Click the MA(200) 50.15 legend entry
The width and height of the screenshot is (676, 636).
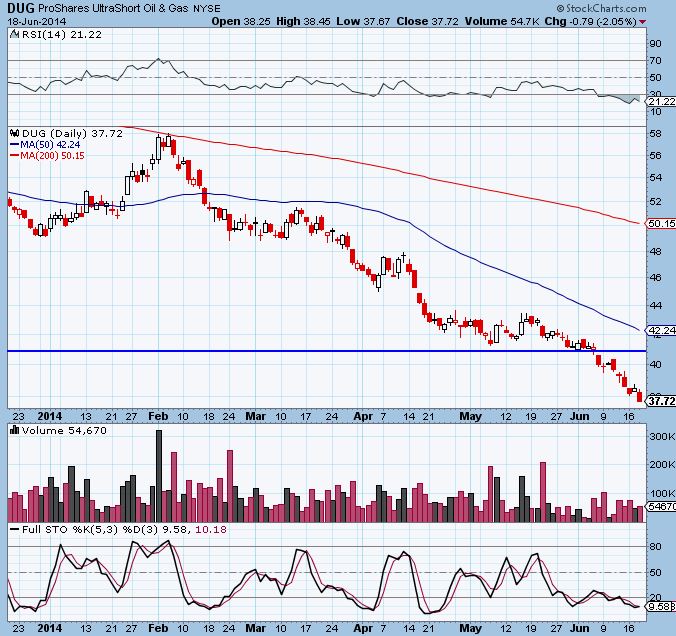pyautogui.click(x=47, y=155)
